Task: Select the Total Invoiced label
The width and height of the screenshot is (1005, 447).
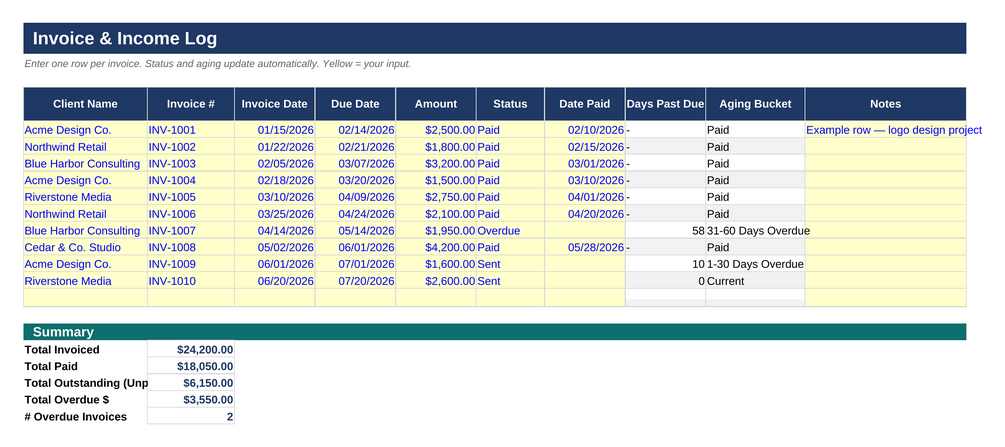Action: [x=62, y=350]
